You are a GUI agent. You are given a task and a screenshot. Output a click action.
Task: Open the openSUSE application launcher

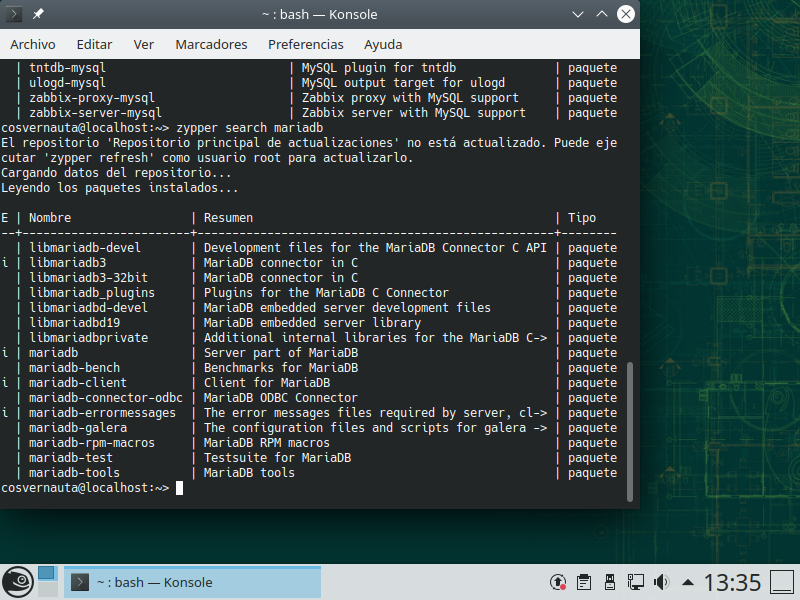18,582
